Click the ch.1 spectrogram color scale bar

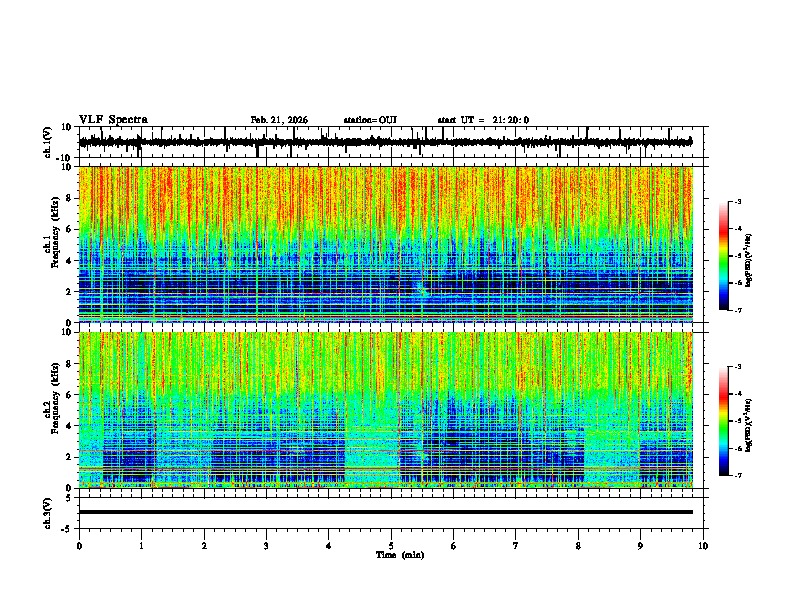tap(724, 256)
